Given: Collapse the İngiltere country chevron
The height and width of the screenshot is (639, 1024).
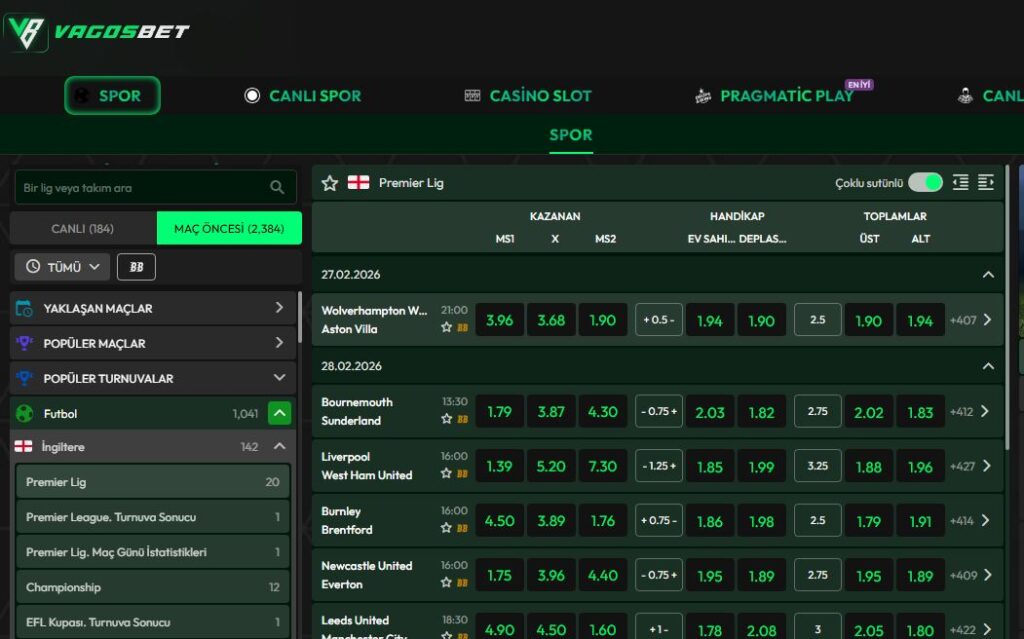Looking at the screenshot, I should click(280, 446).
